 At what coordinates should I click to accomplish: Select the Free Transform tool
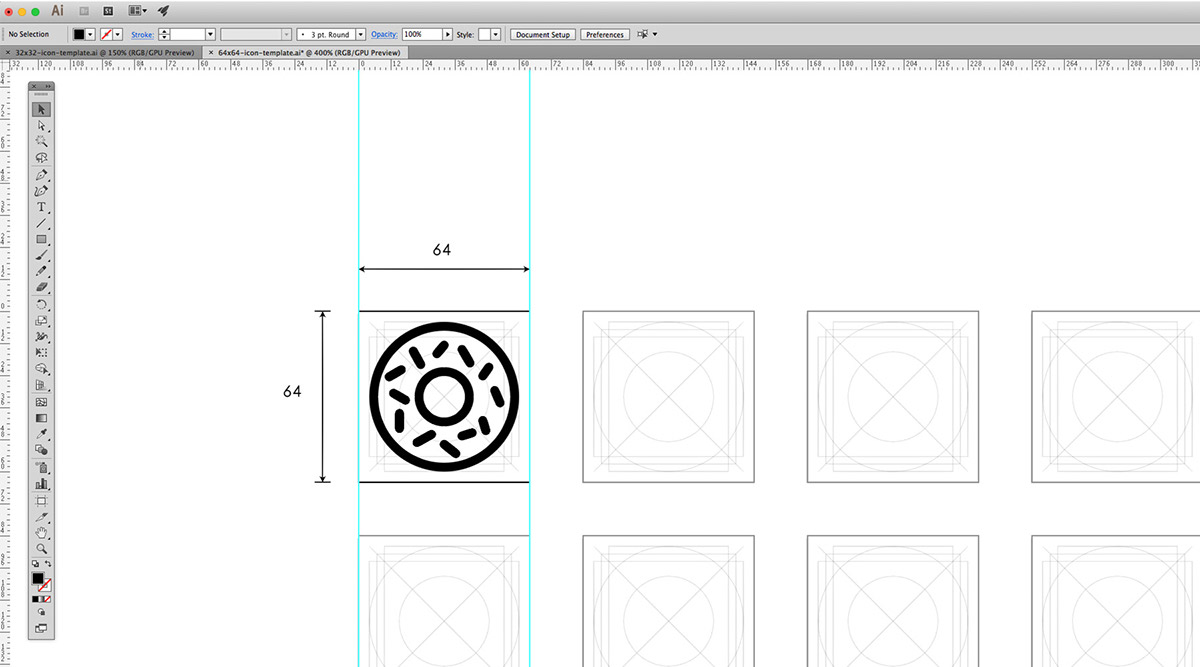tap(41, 352)
